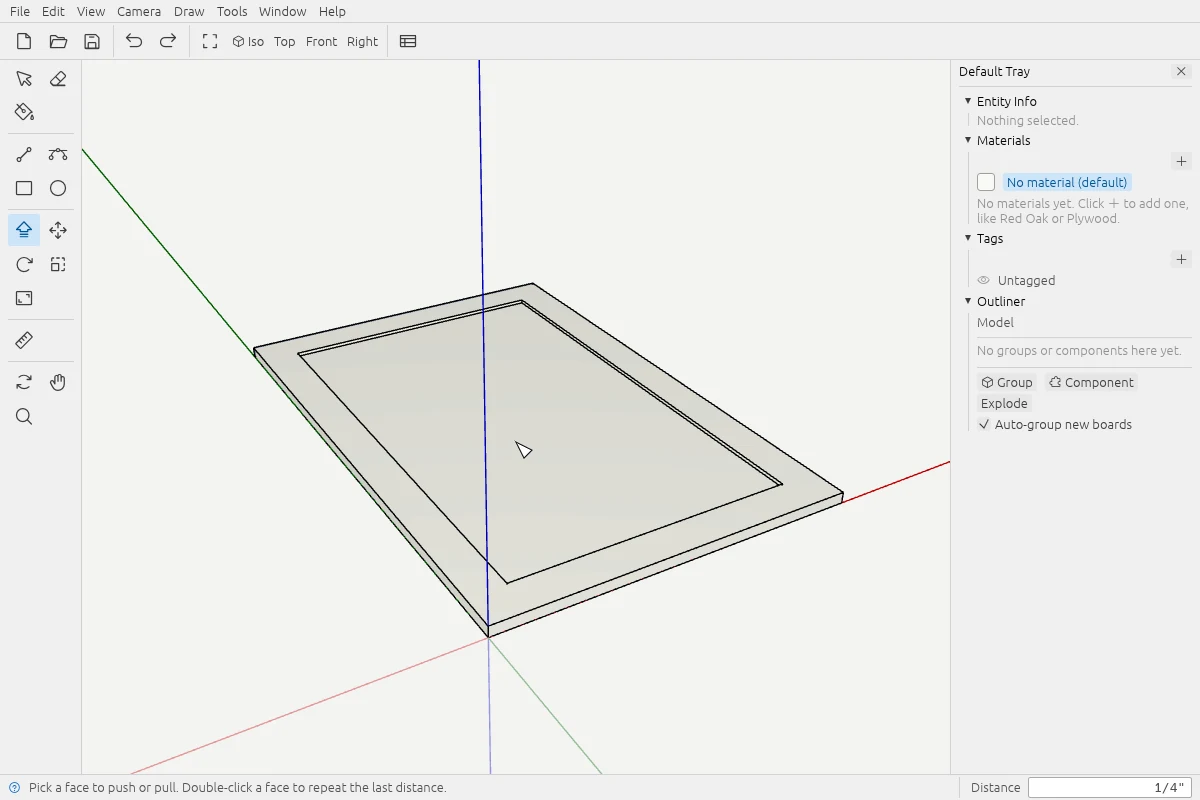Switch to Iso view
This screenshot has height=800, width=1200.
(248, 41)
